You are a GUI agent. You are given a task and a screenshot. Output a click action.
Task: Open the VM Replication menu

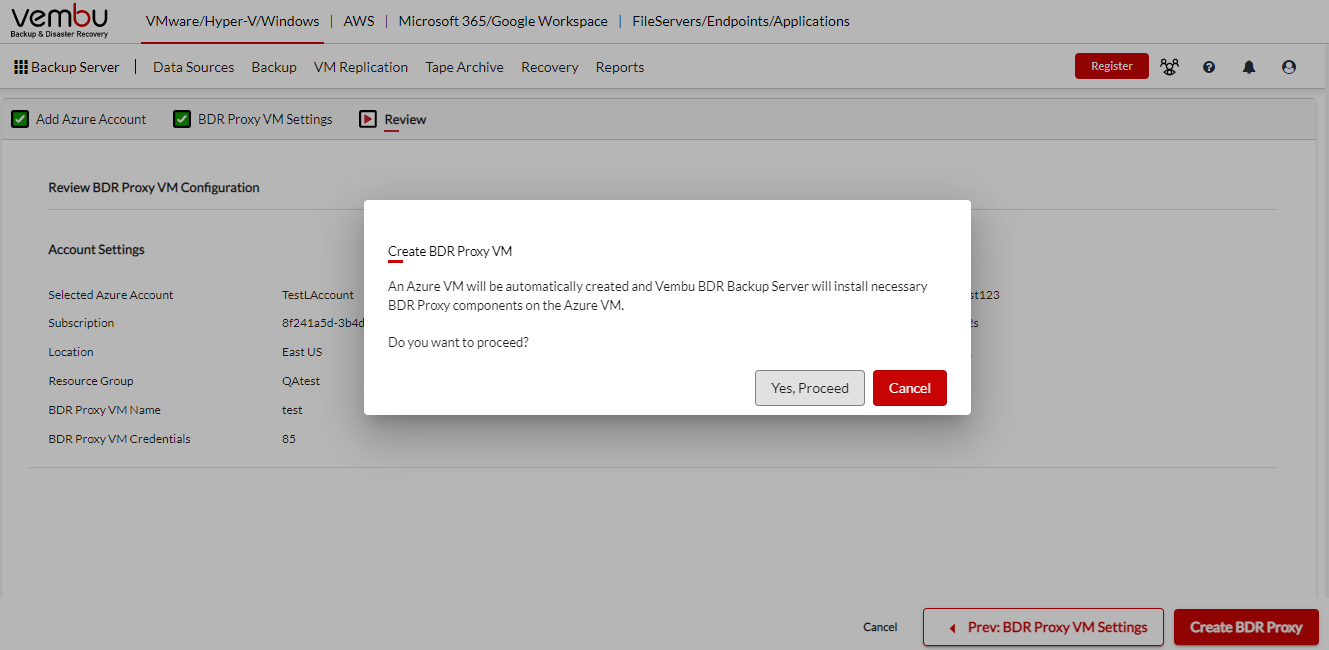(x=361, y=67)
